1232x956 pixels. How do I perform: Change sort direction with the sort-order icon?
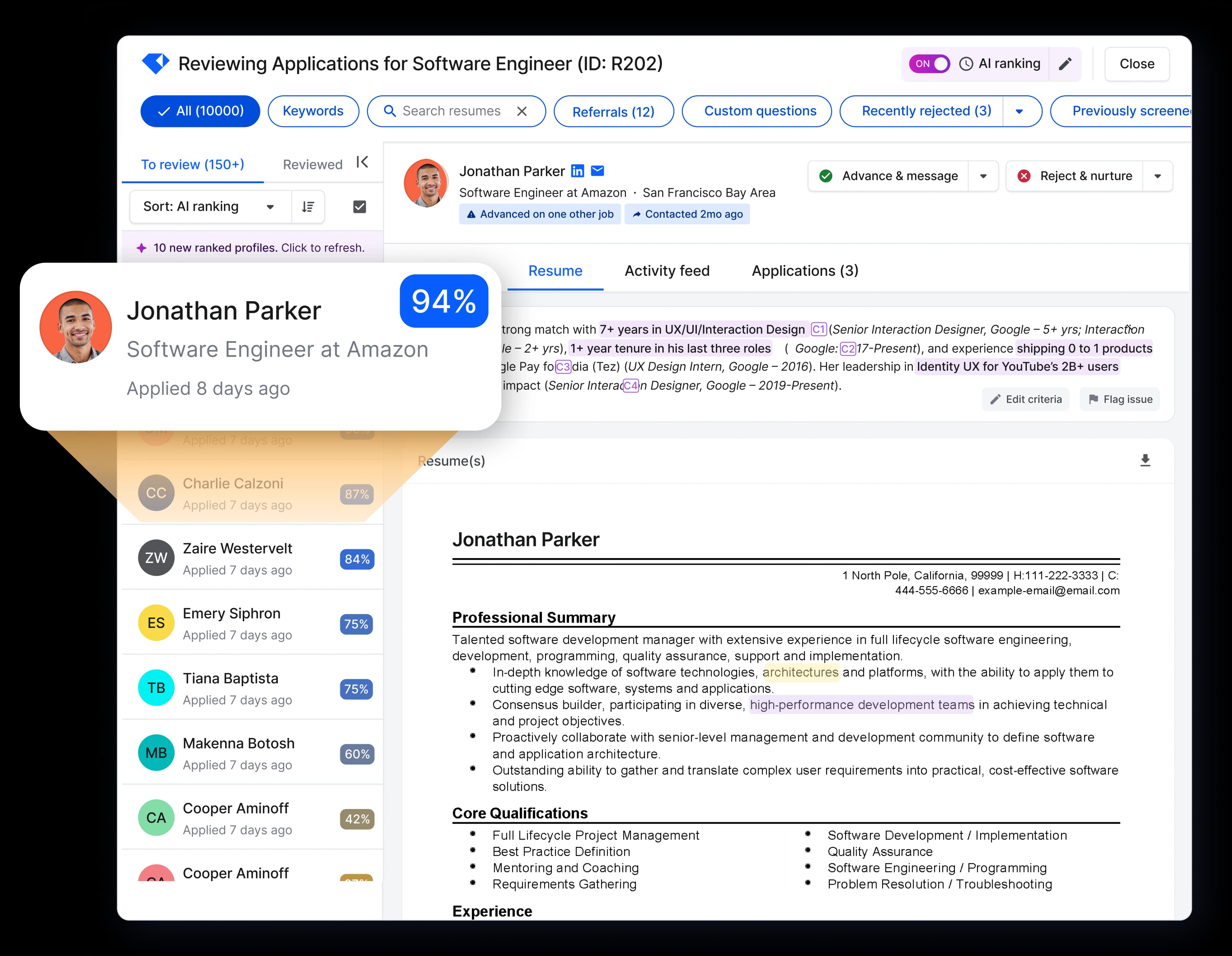308,207
